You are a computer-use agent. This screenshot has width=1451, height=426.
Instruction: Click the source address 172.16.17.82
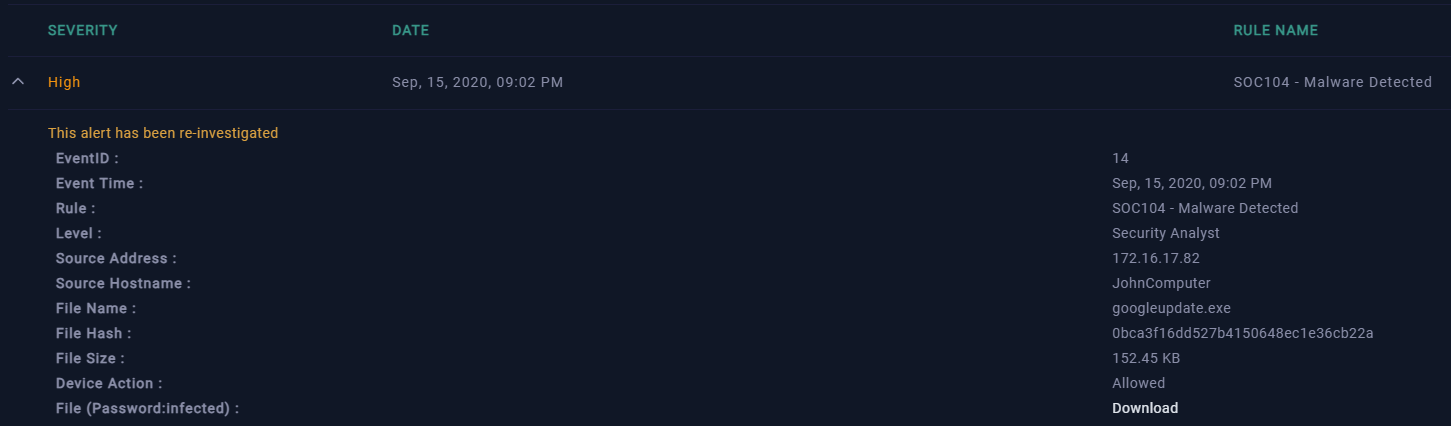click(1155, 258)
